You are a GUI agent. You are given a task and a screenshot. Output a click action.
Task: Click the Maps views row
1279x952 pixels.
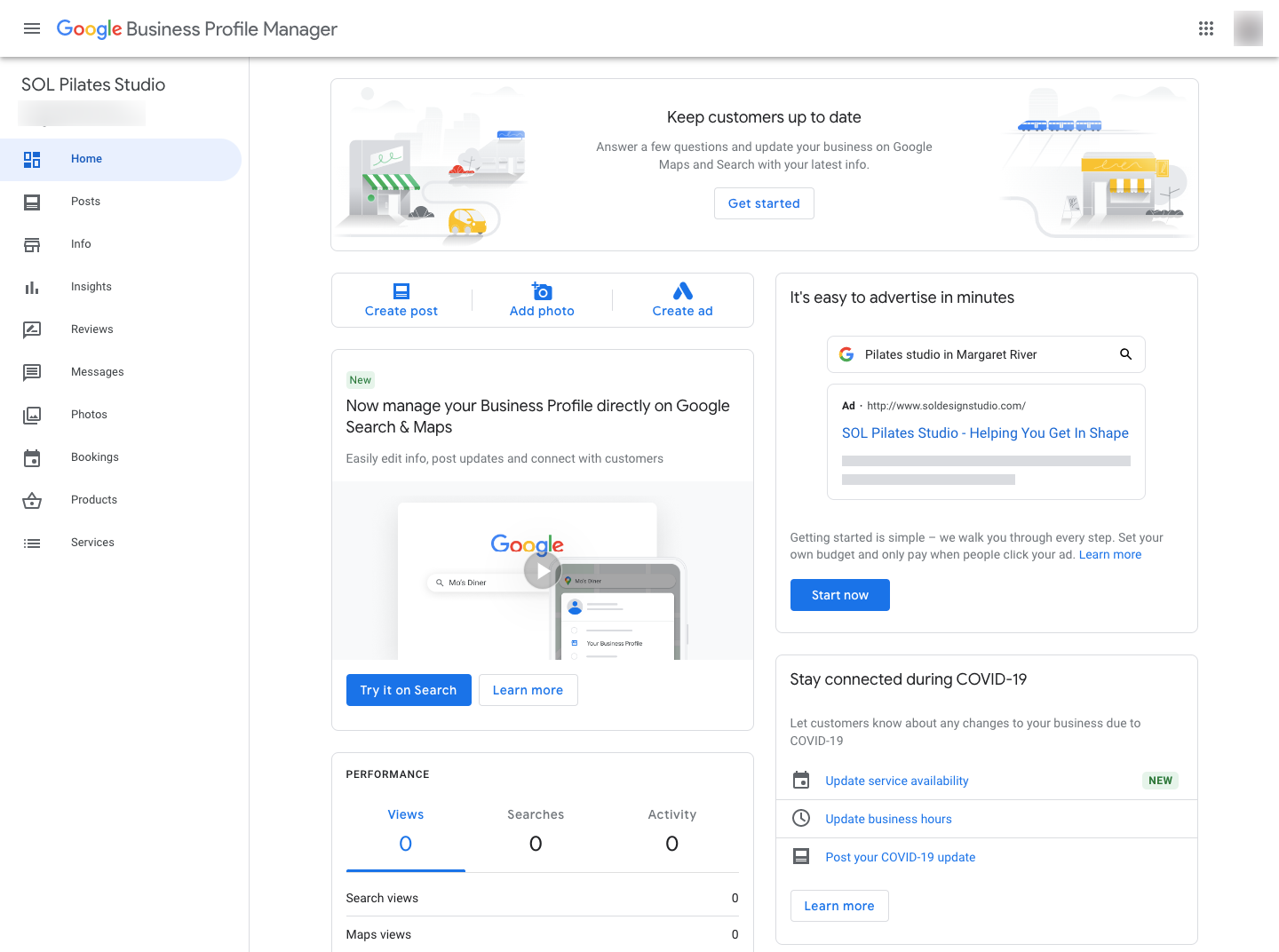pos(543,934)
